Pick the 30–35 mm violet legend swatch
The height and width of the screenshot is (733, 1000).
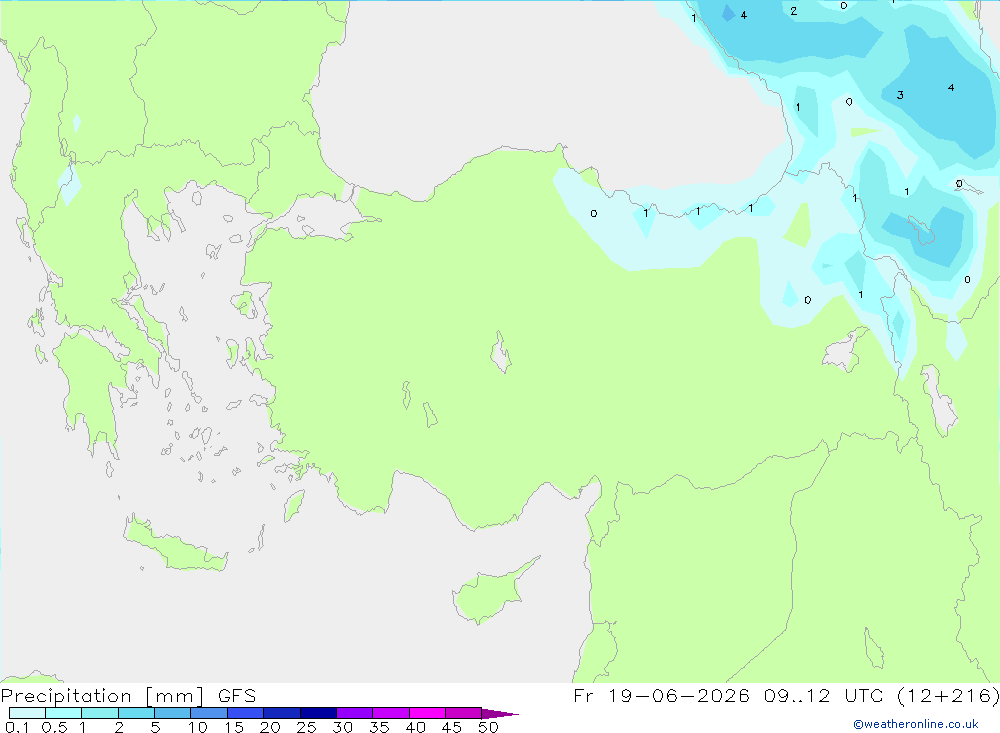click(x=354, y=713)
